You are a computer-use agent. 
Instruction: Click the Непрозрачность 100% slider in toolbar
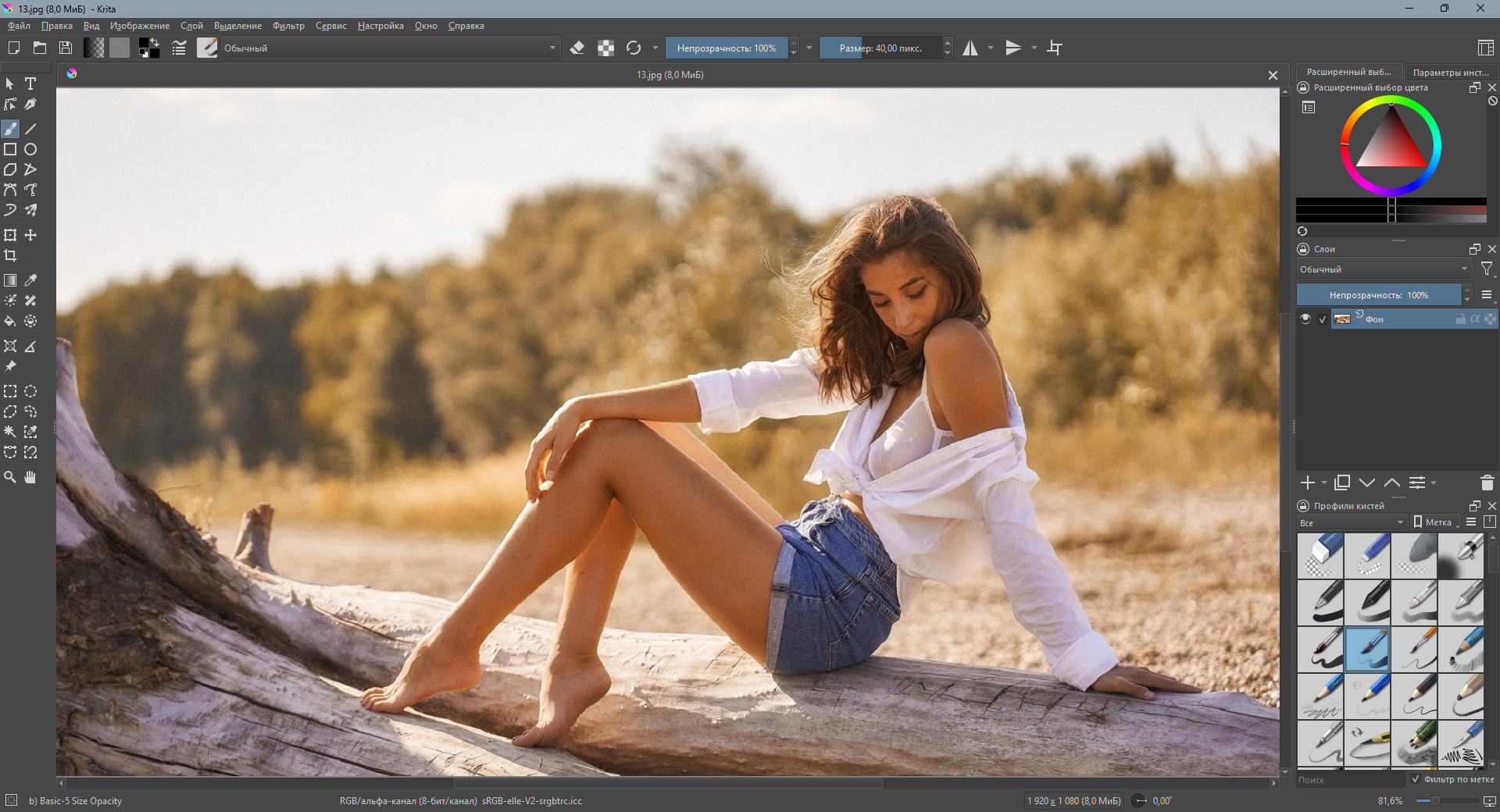coord(727,48)
